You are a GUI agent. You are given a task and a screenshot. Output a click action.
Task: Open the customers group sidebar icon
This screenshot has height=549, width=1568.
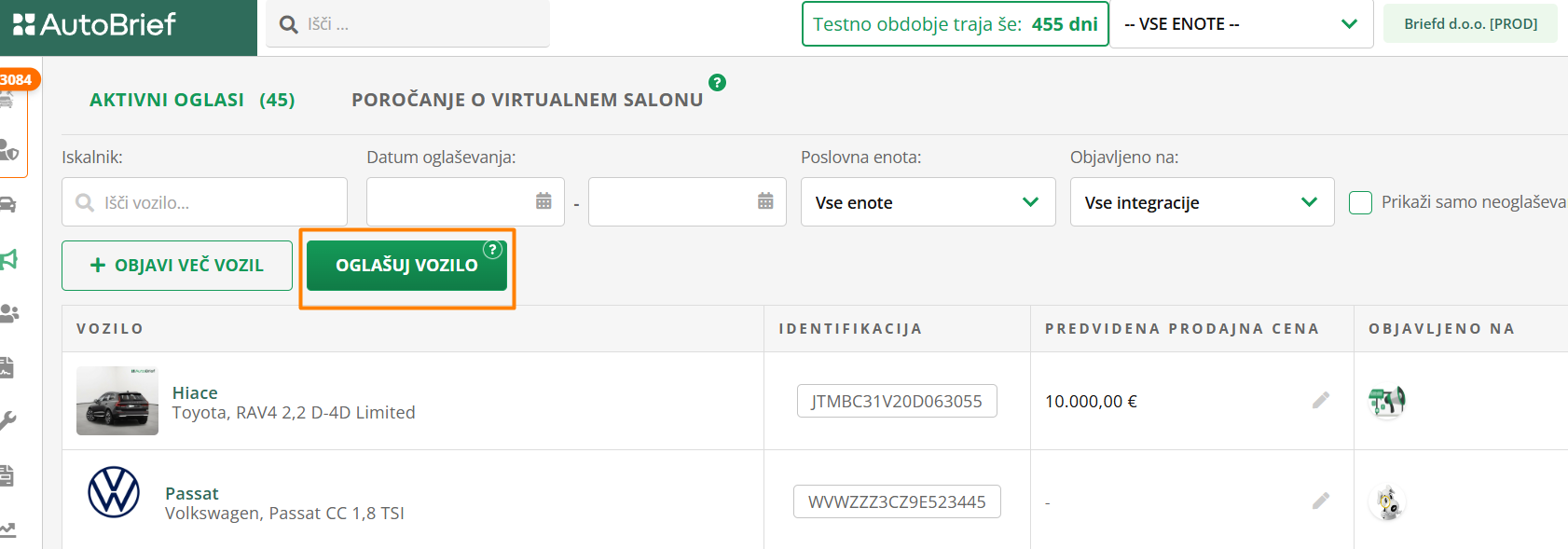9,313
